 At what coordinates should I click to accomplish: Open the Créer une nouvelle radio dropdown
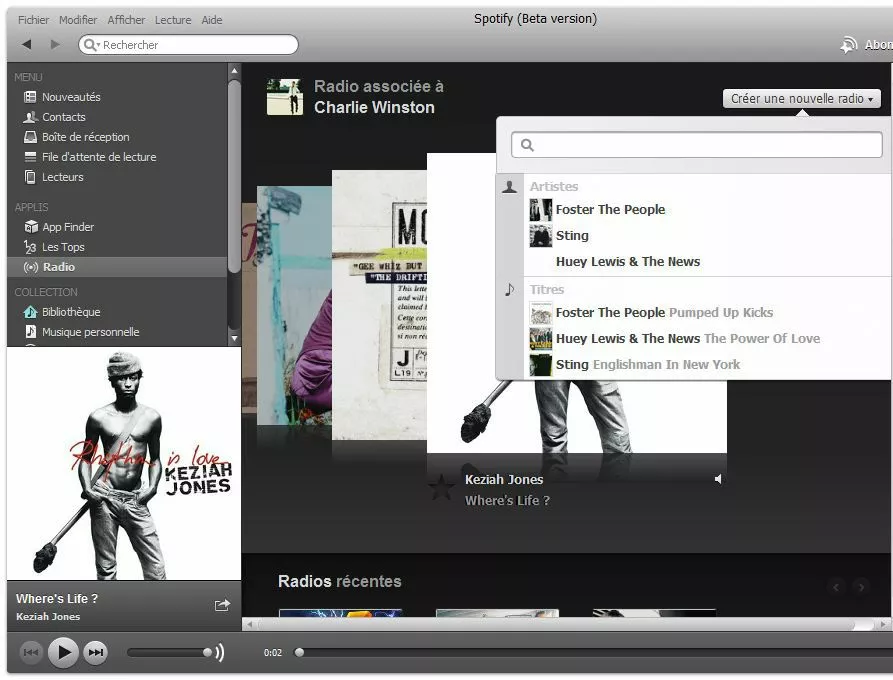(801, 99)
